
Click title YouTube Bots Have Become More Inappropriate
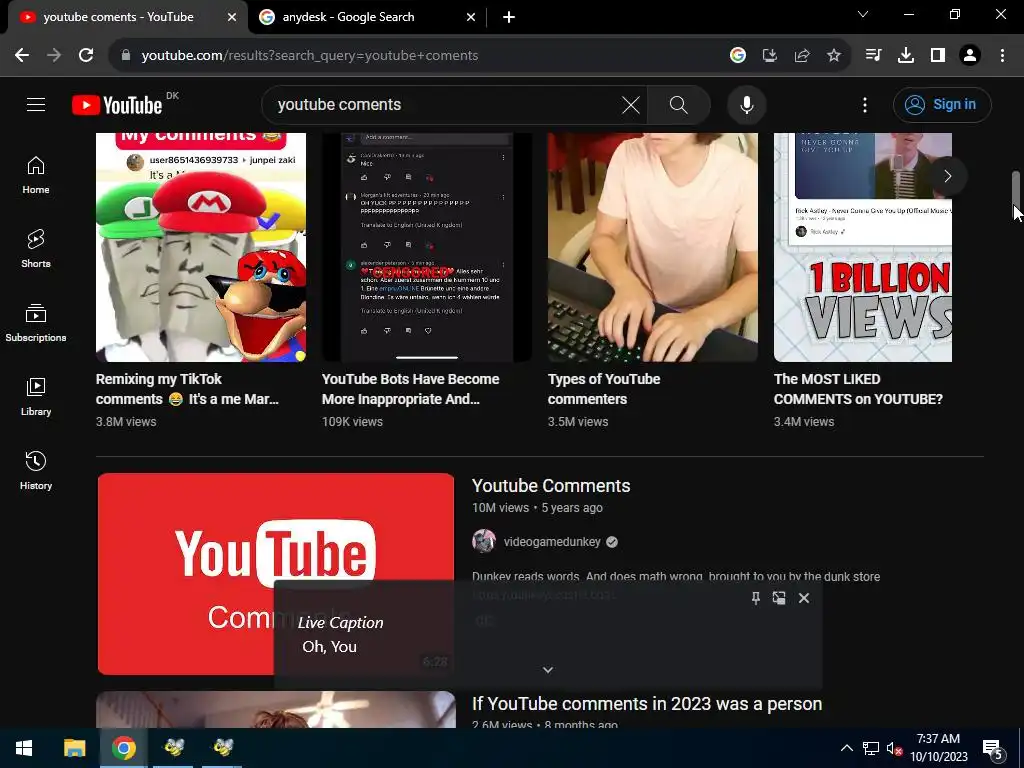coord(411,389)
